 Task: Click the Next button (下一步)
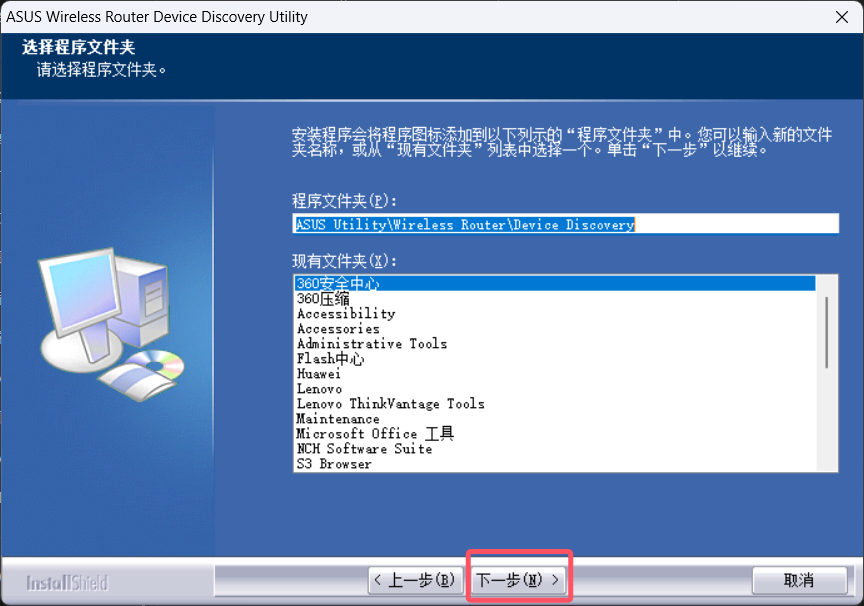pos(519,580)
